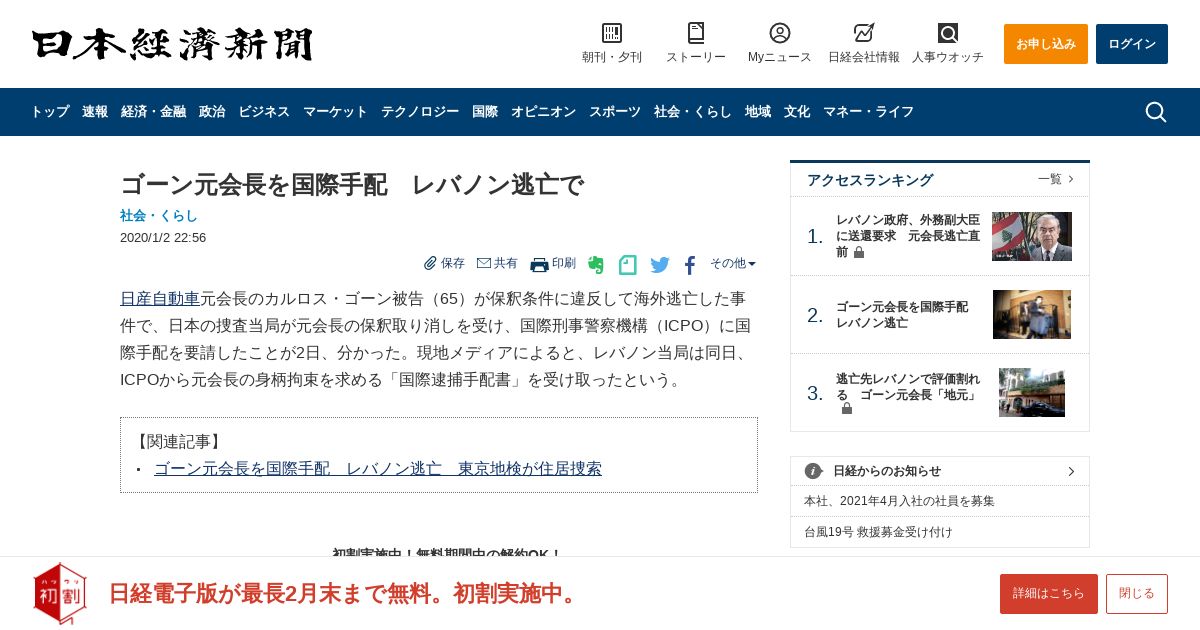Follow the 日産自動車 link
The height and width of the screenshot is (630, 1200).
[x=160, y=298]
